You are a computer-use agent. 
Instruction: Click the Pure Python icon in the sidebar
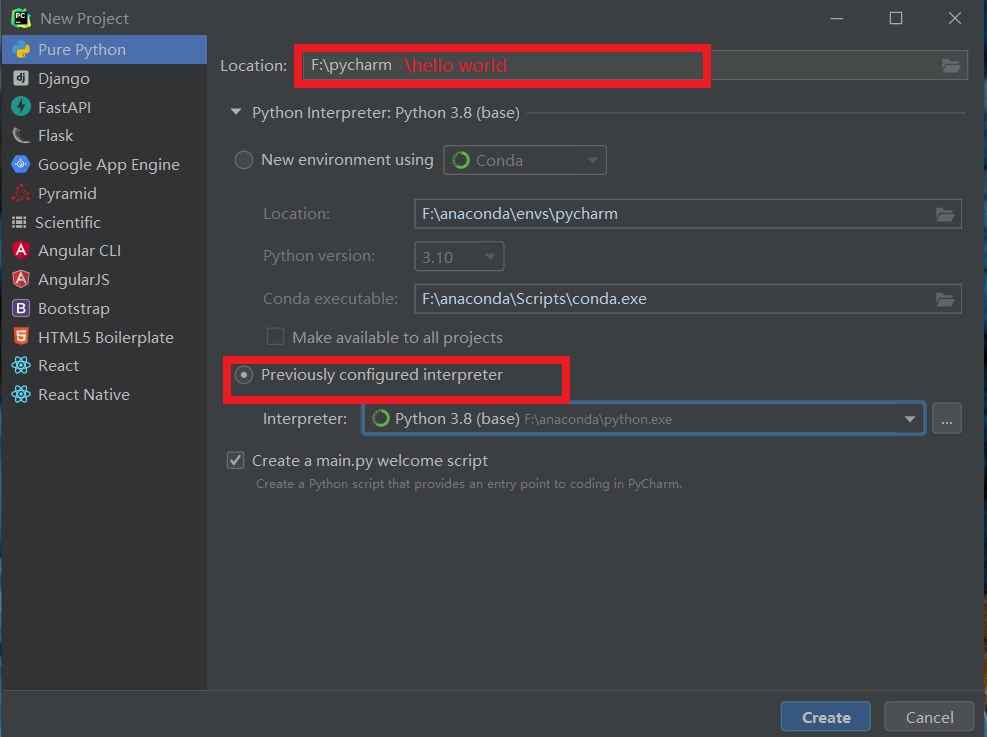tap(21, 50)
